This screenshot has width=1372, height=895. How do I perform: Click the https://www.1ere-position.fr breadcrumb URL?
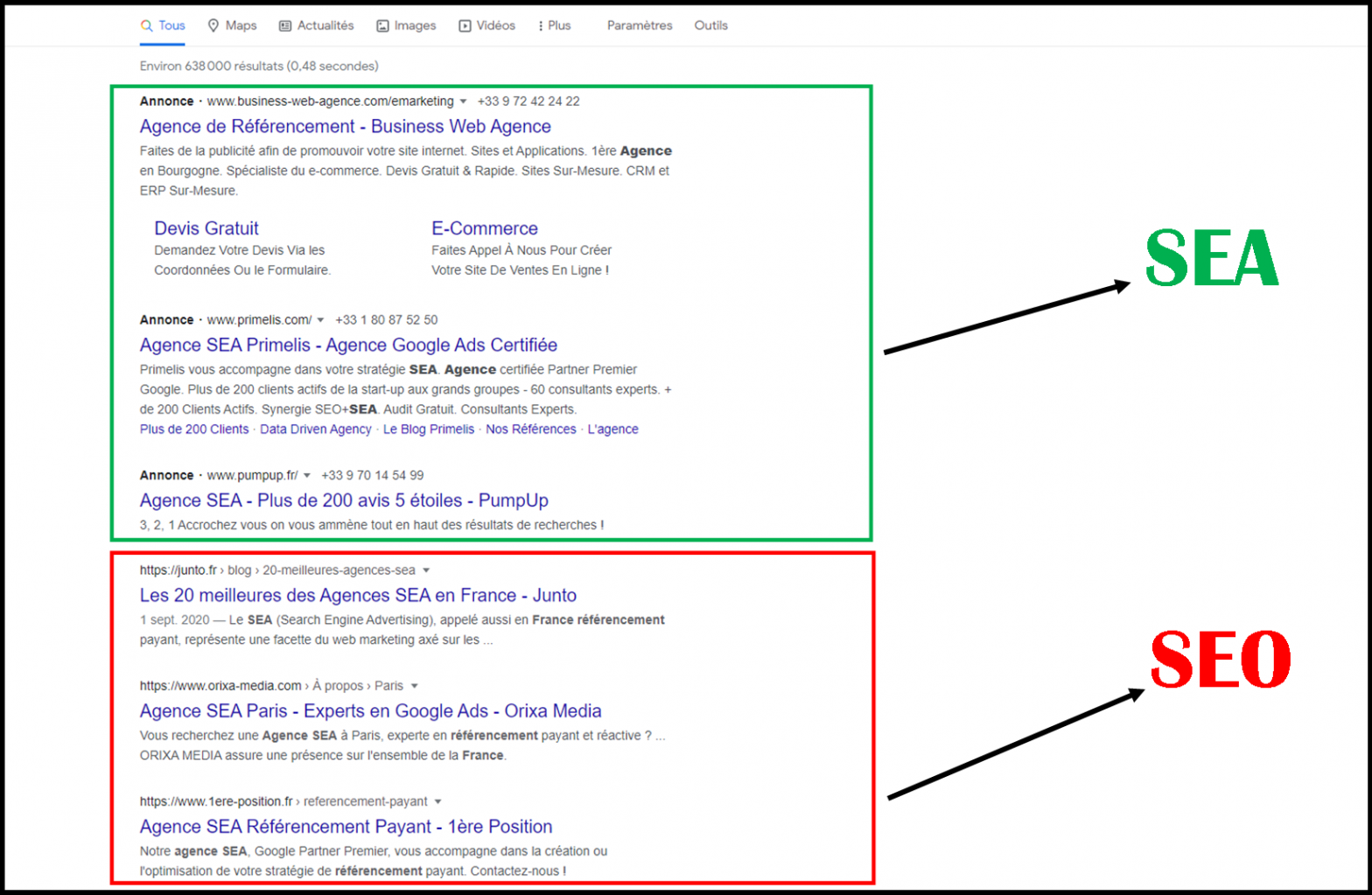click(216, 801)
